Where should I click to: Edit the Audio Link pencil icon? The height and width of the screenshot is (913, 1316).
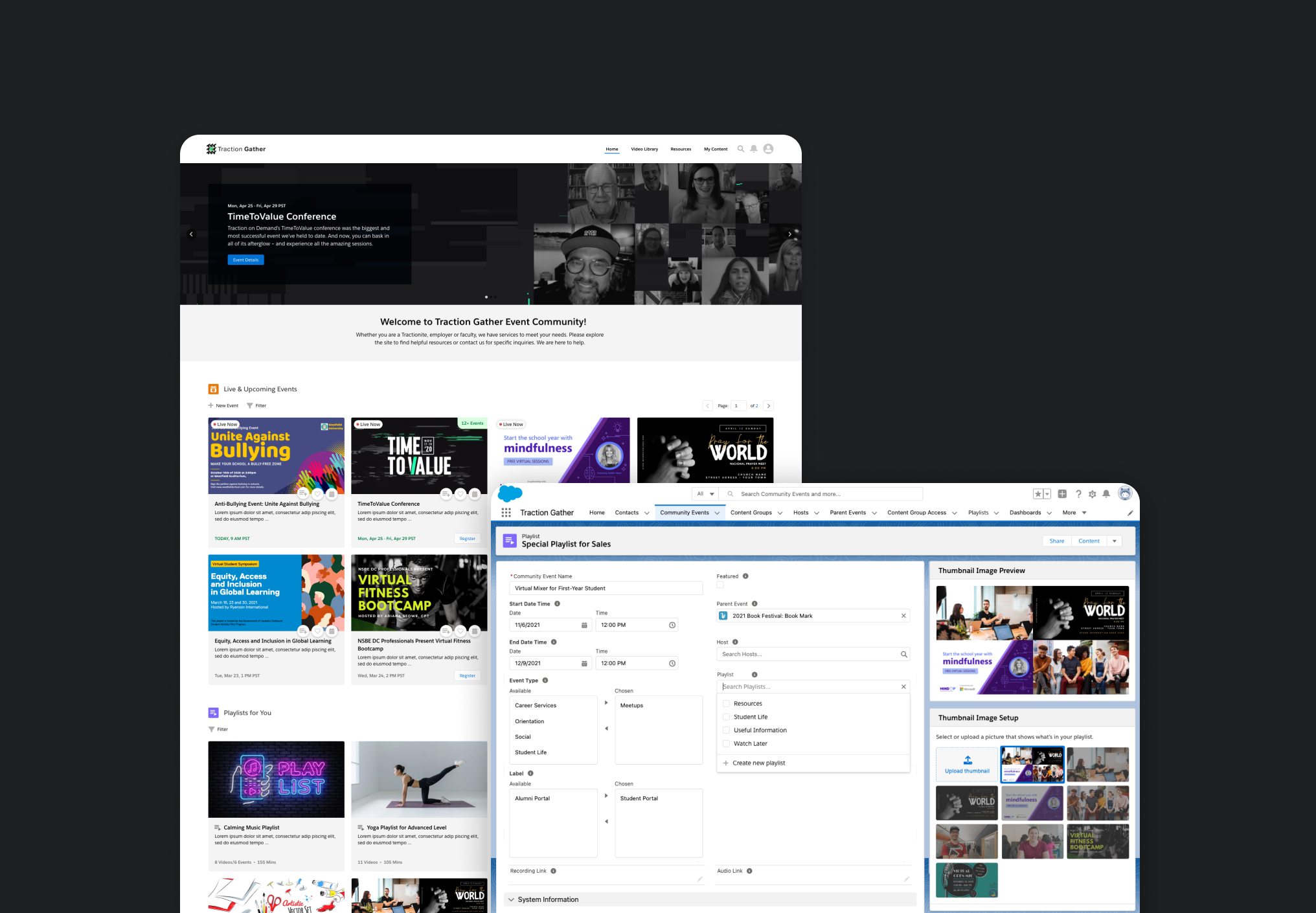(907, 879)
